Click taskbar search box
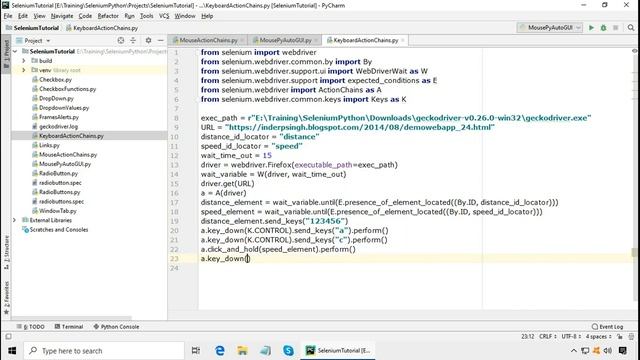 (104, 351)
